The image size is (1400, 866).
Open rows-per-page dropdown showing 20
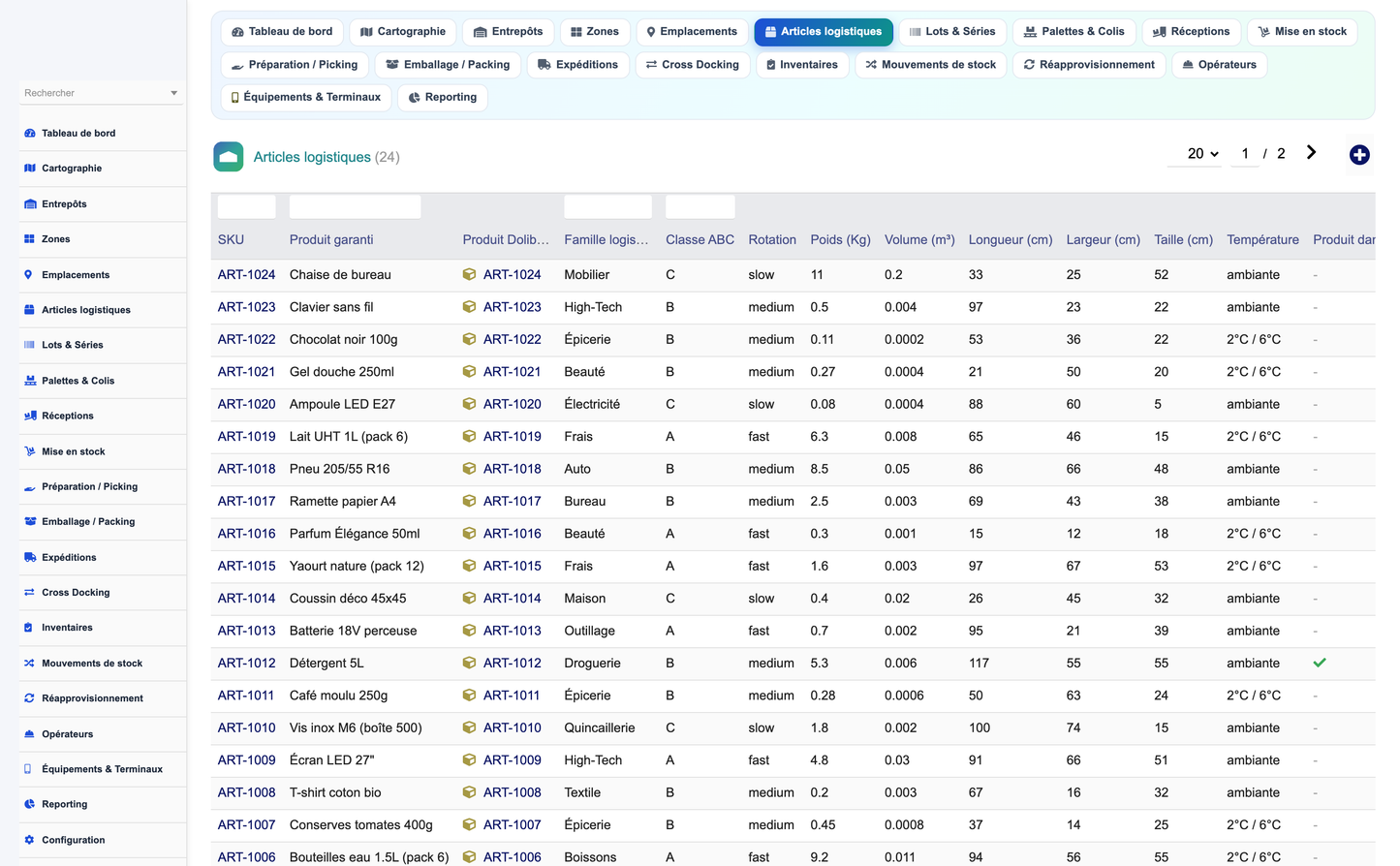pyautogui.click(x=1202, y=153)
